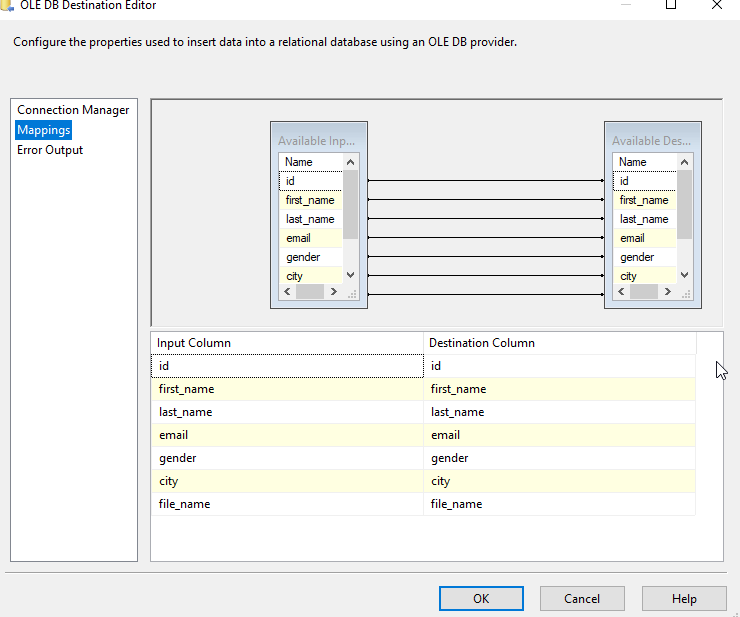Image resolution: width=740 pixels, height=617 pixels.
Task: Select file_name Destination Column cell
Action: tap(559, 504)
